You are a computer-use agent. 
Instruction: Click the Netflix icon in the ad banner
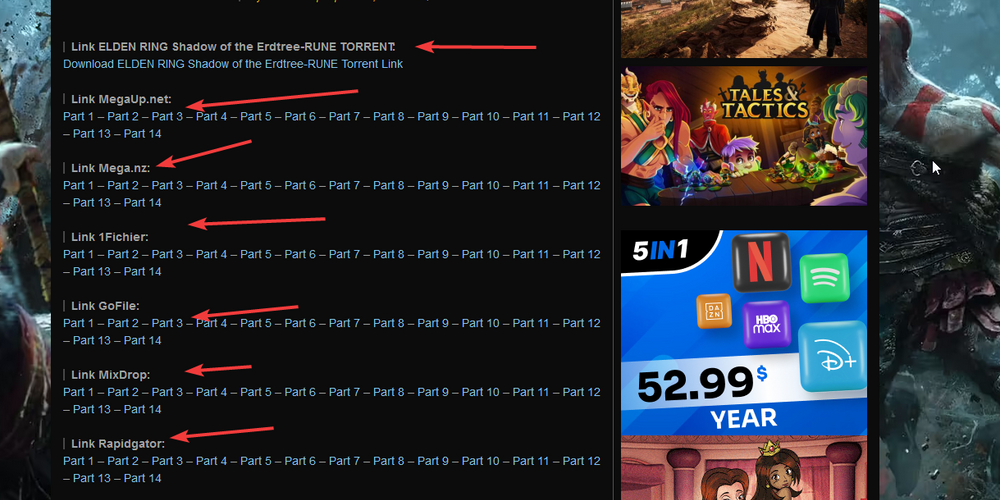coord(760,262)
